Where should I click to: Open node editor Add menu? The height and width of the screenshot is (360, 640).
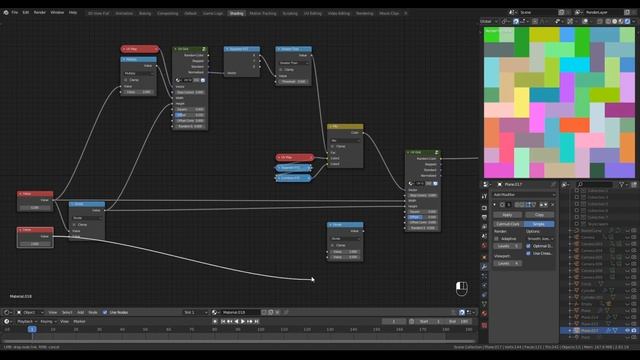pyautogui.click(x=80, y=312)
